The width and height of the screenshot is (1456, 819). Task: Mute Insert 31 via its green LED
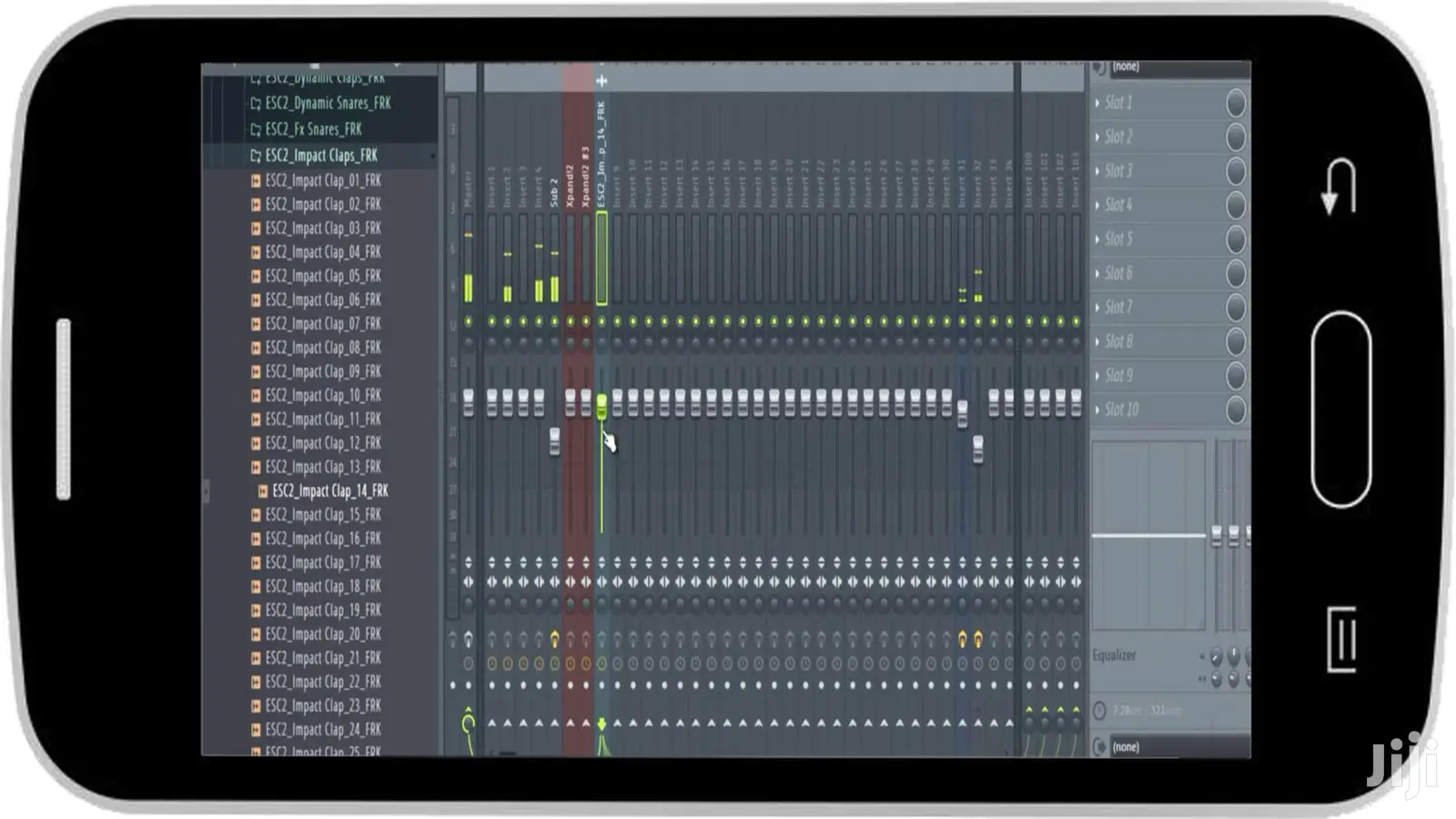click(x=963, y=321)
